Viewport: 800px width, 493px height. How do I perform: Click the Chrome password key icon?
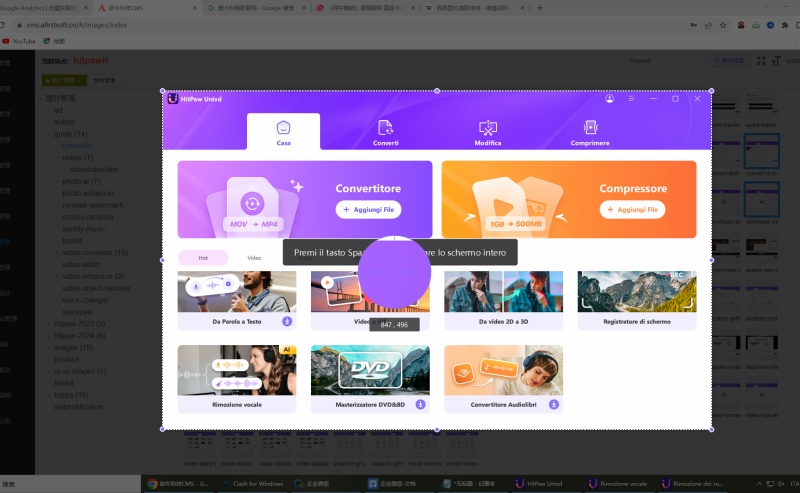(694, 25)
